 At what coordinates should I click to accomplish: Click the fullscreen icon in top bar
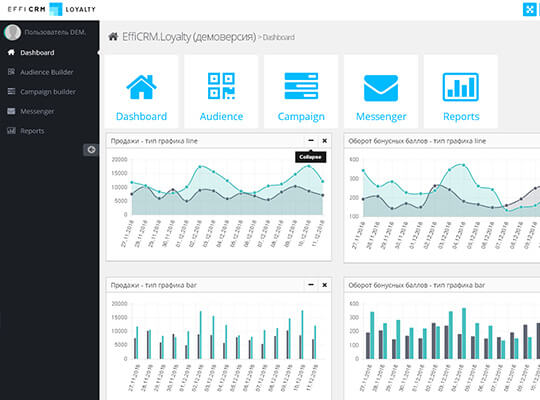click(529, 9)
